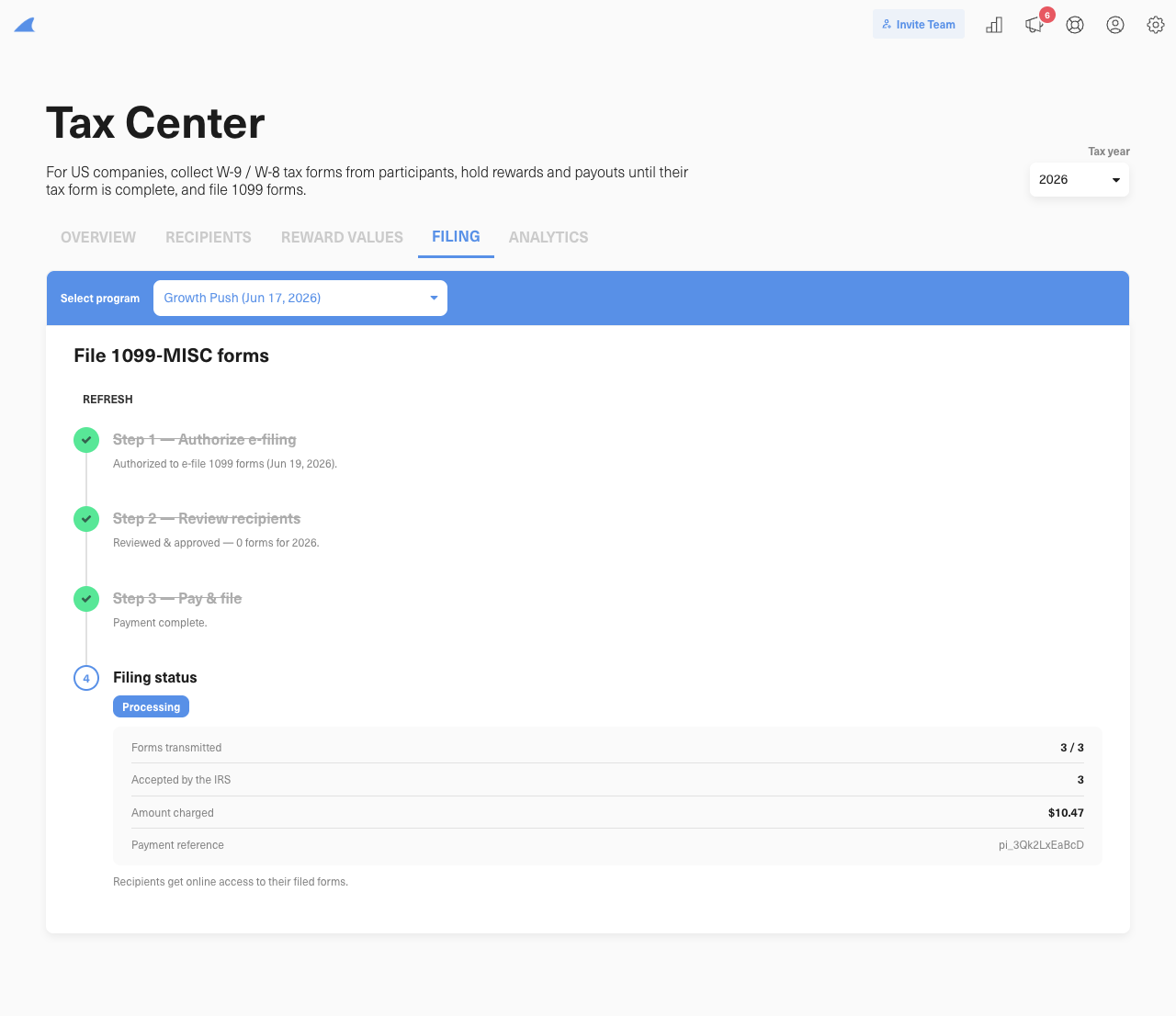Viewport: 1176px width, 1016px height.
Task: Open the user profile icon
Action: click(x=1115, y=25)
